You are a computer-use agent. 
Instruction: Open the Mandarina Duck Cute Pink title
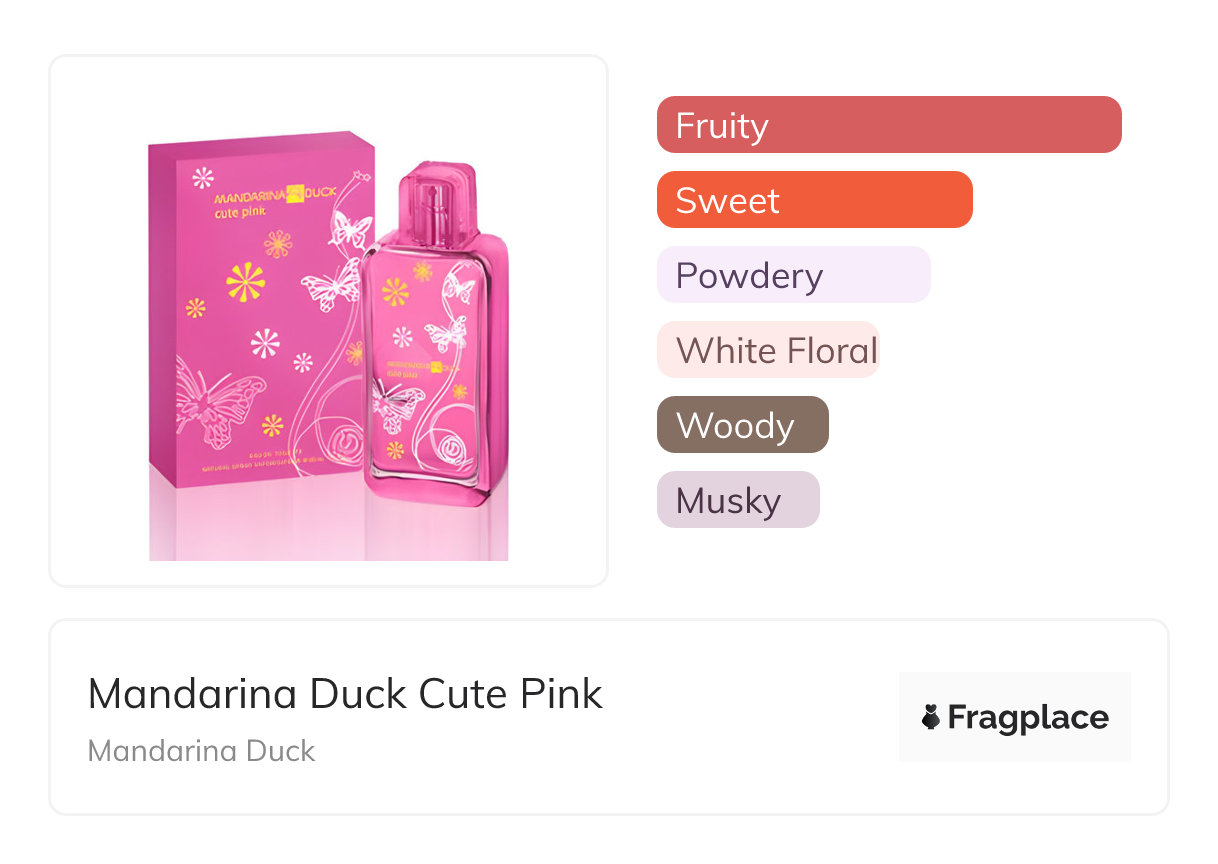345,693
